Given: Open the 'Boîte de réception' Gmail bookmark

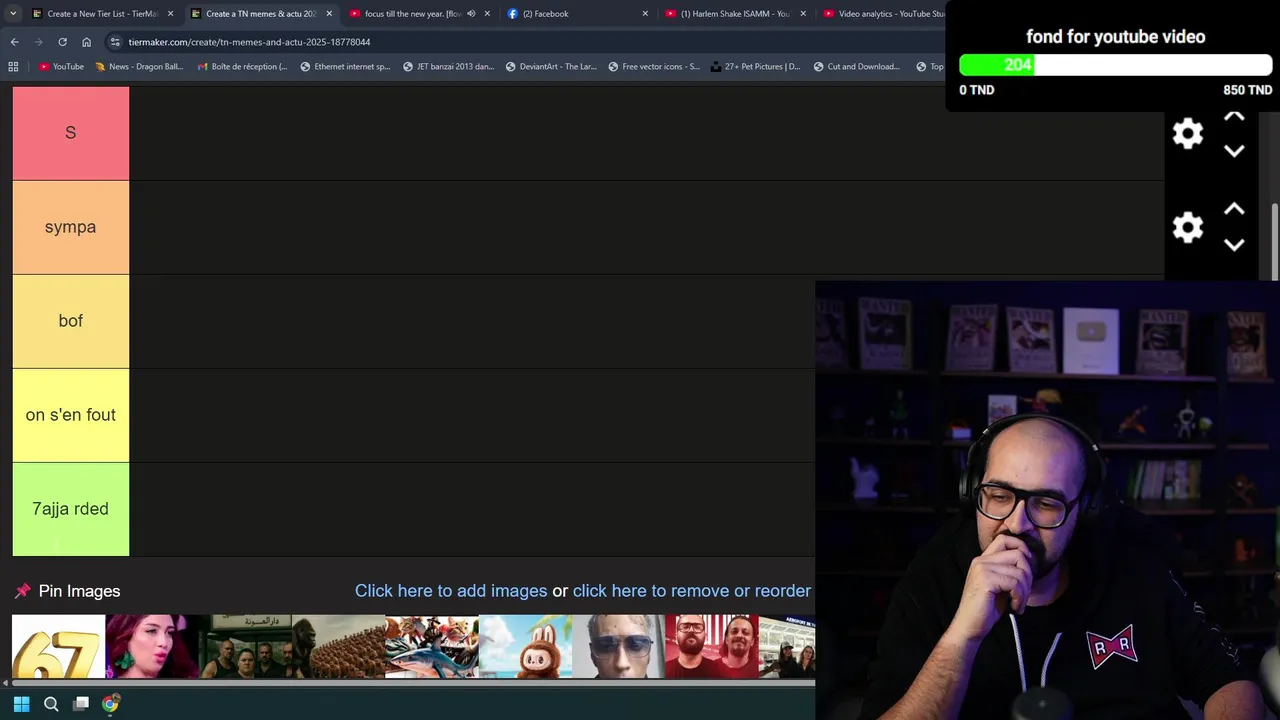Looking at the screenshot, I should [x=242, y=67].
